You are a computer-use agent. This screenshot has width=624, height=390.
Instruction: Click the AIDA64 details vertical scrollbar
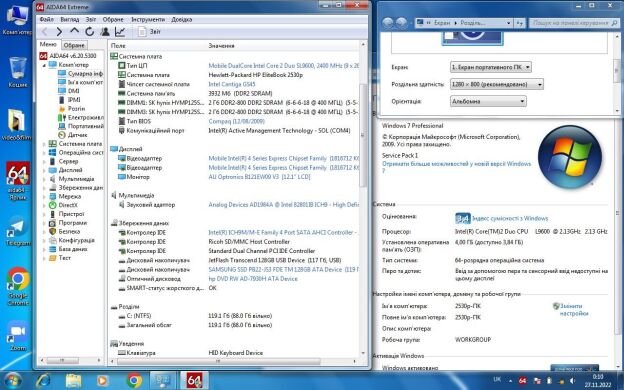pyautogui.click(x=363, y=135)
